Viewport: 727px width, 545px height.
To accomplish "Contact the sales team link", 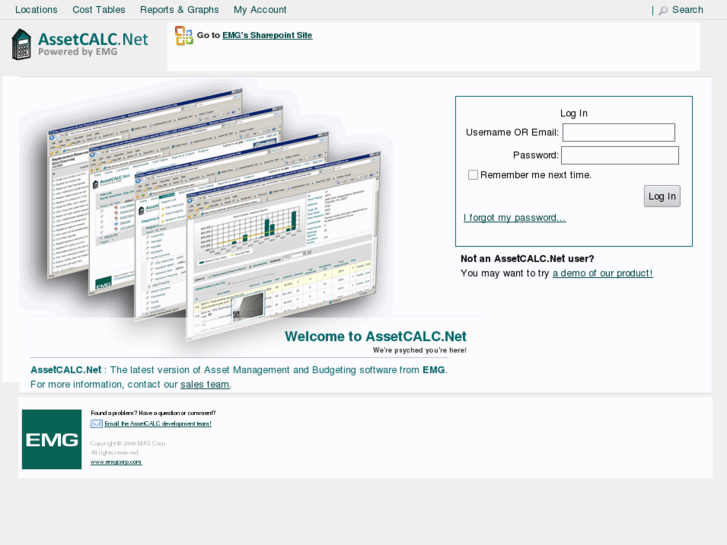I will 204,385.
